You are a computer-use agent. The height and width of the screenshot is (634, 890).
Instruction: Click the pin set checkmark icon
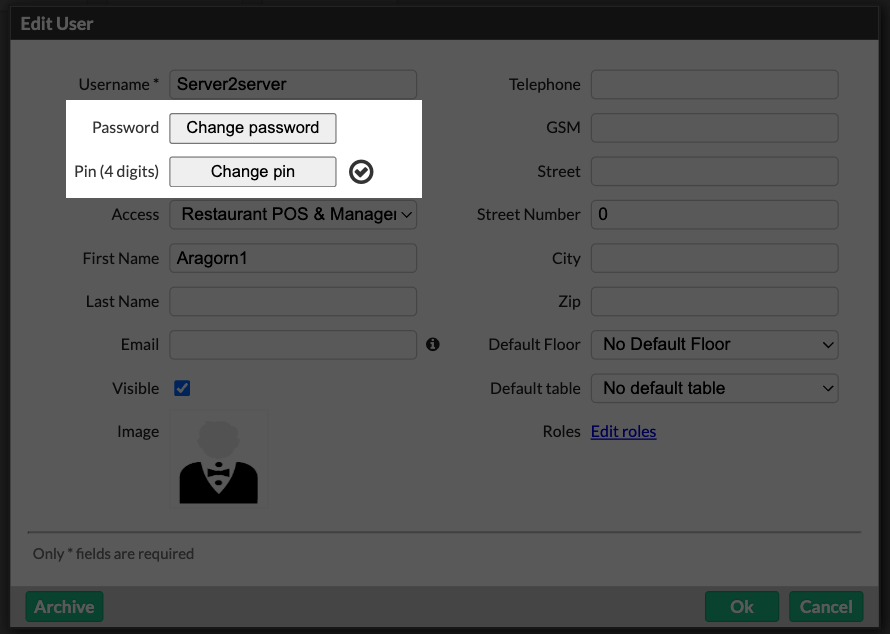[x=361, y=172]
